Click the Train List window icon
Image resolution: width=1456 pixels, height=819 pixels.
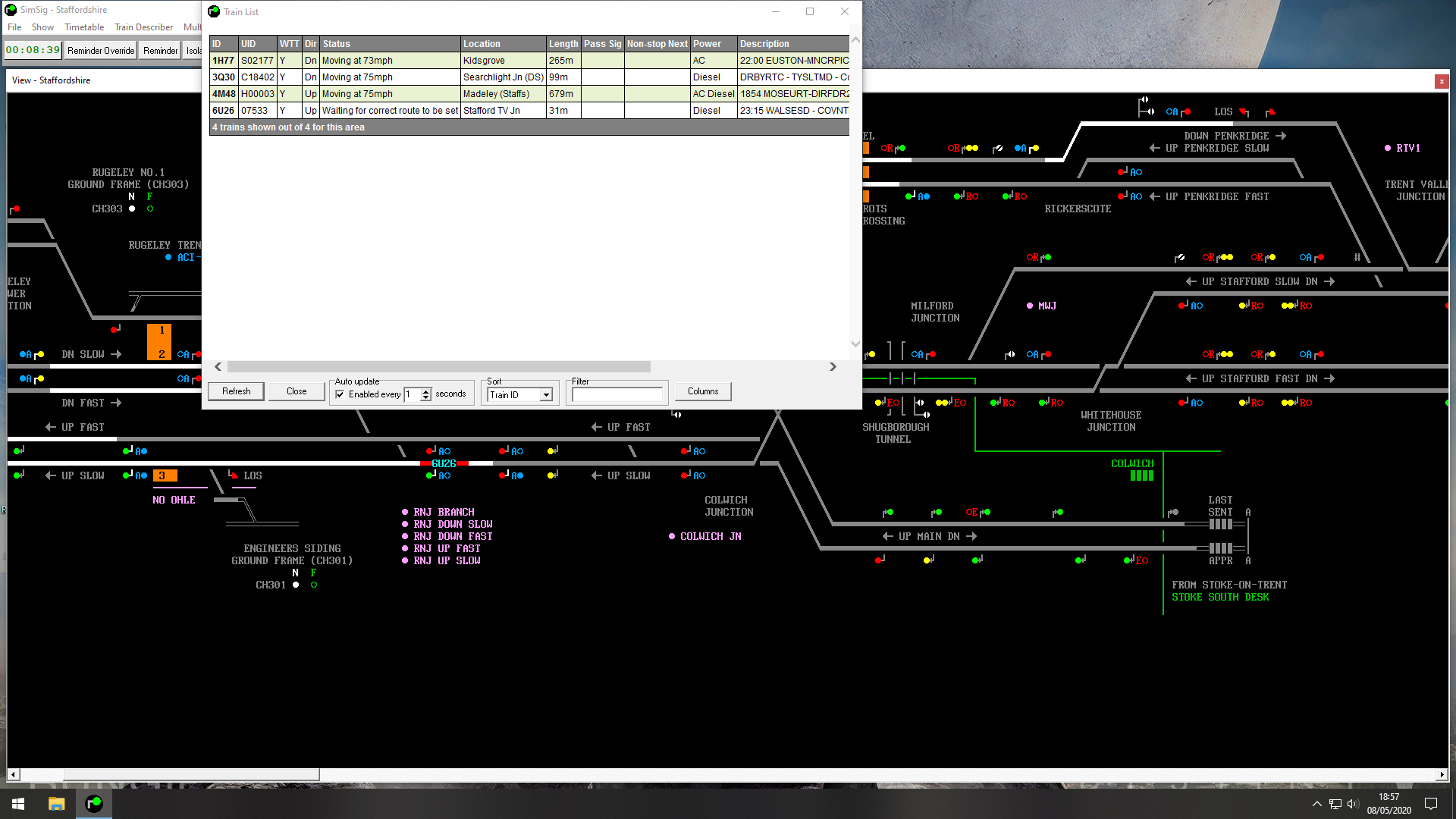point(214,11)
